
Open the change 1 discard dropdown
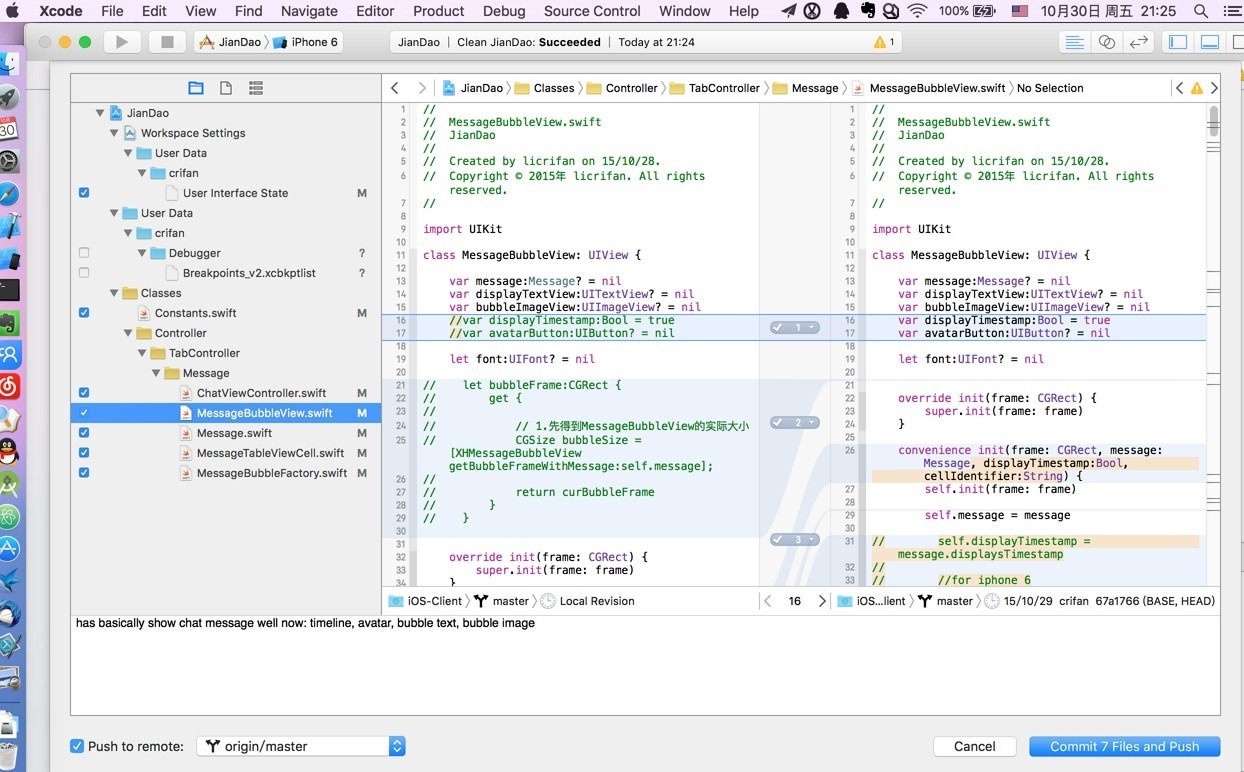click(811, 328)
